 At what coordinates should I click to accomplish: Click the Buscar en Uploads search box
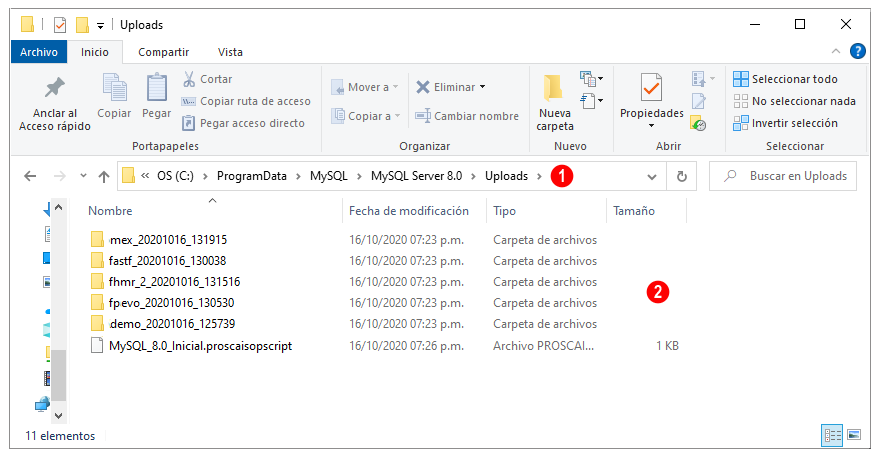783,176
